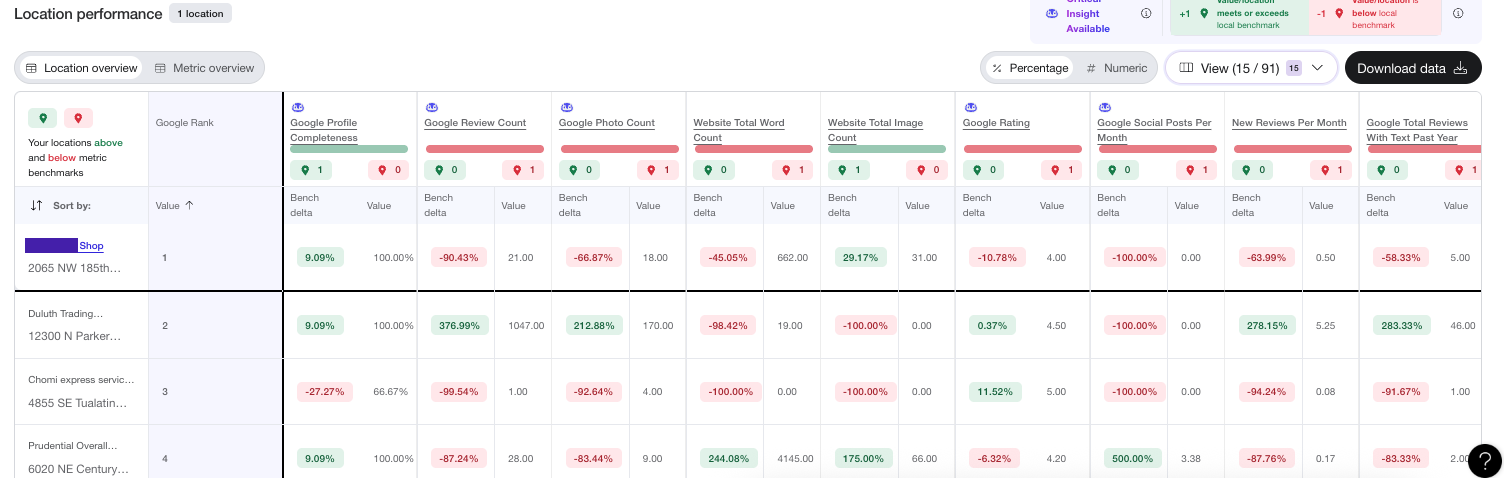Select the Metric overview tab
The image size is (1504, 478).
[204, 68]
